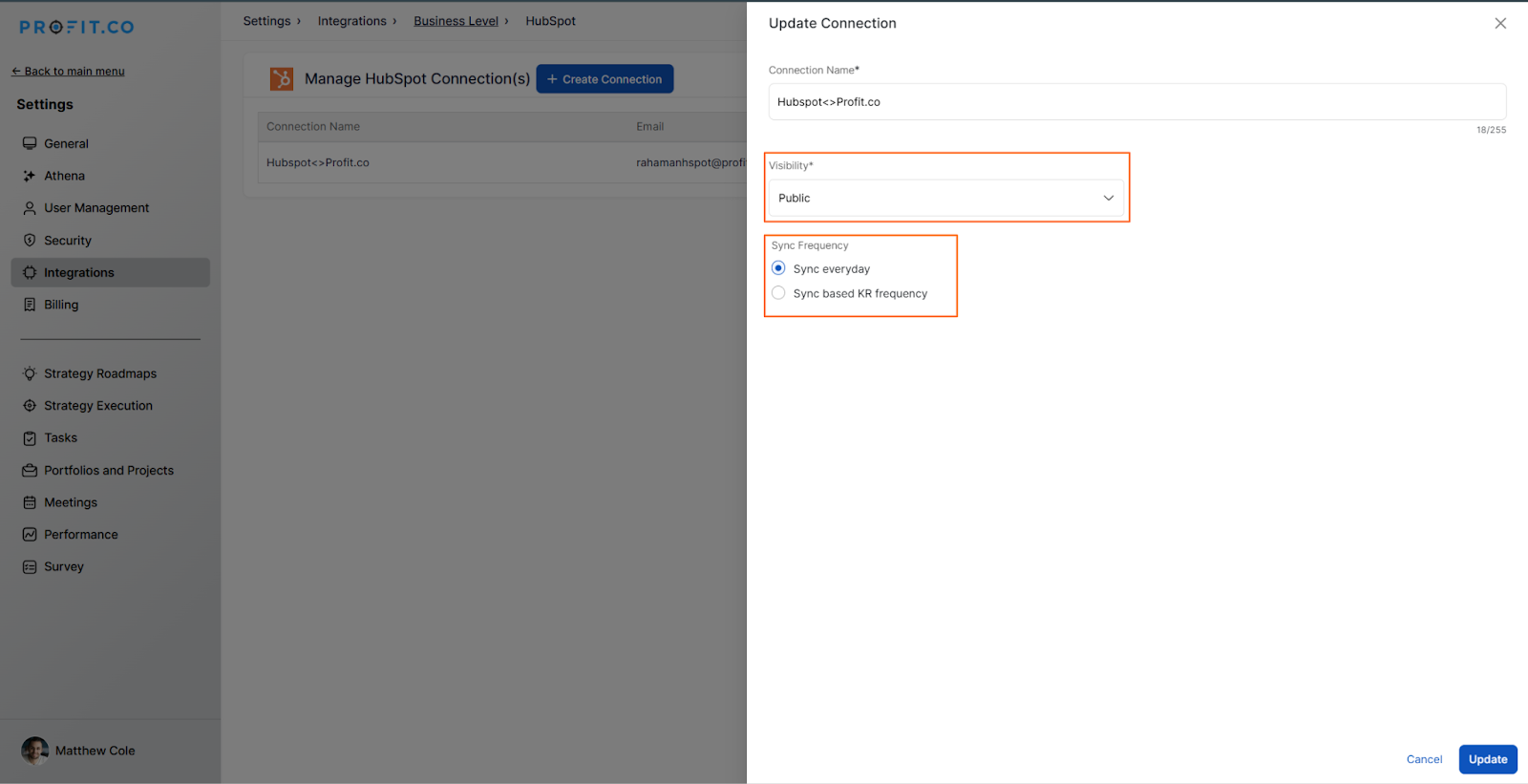Click the Tasks clipboard icon
The width and height of the screenshot is (1528, 784).
coord(30,438)
